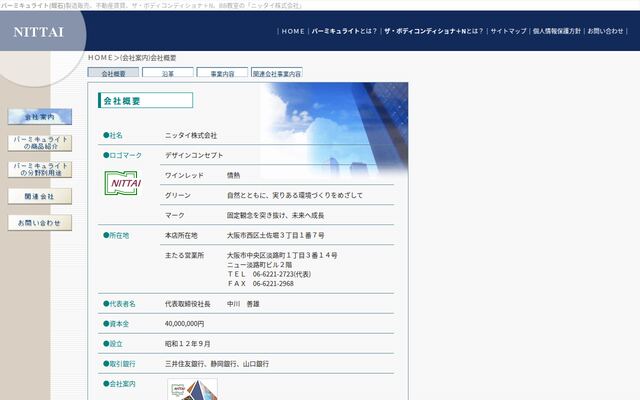640x400 pixels.
Task: Click the 主たる営業所 label
Action: 184,255
